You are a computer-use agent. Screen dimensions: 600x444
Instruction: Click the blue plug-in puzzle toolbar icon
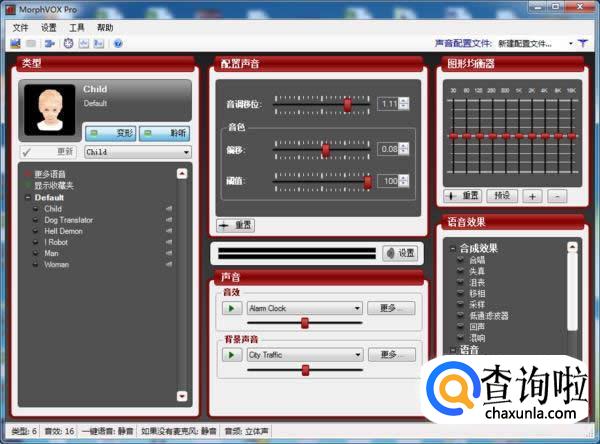50,43
